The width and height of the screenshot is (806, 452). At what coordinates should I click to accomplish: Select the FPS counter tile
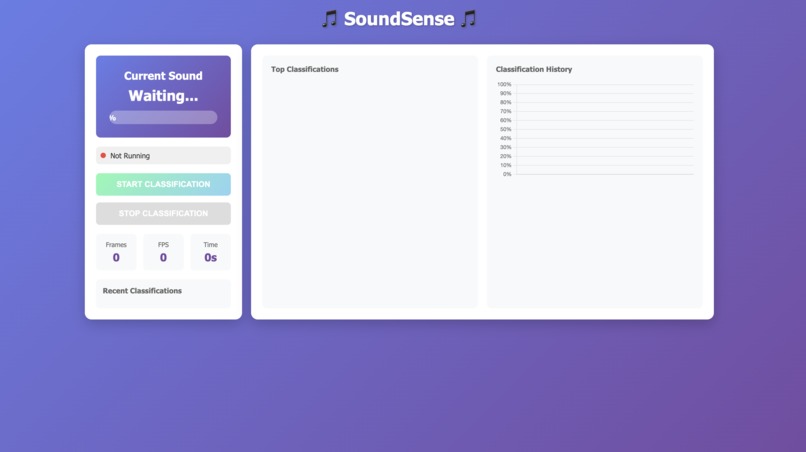click(163, 252)
